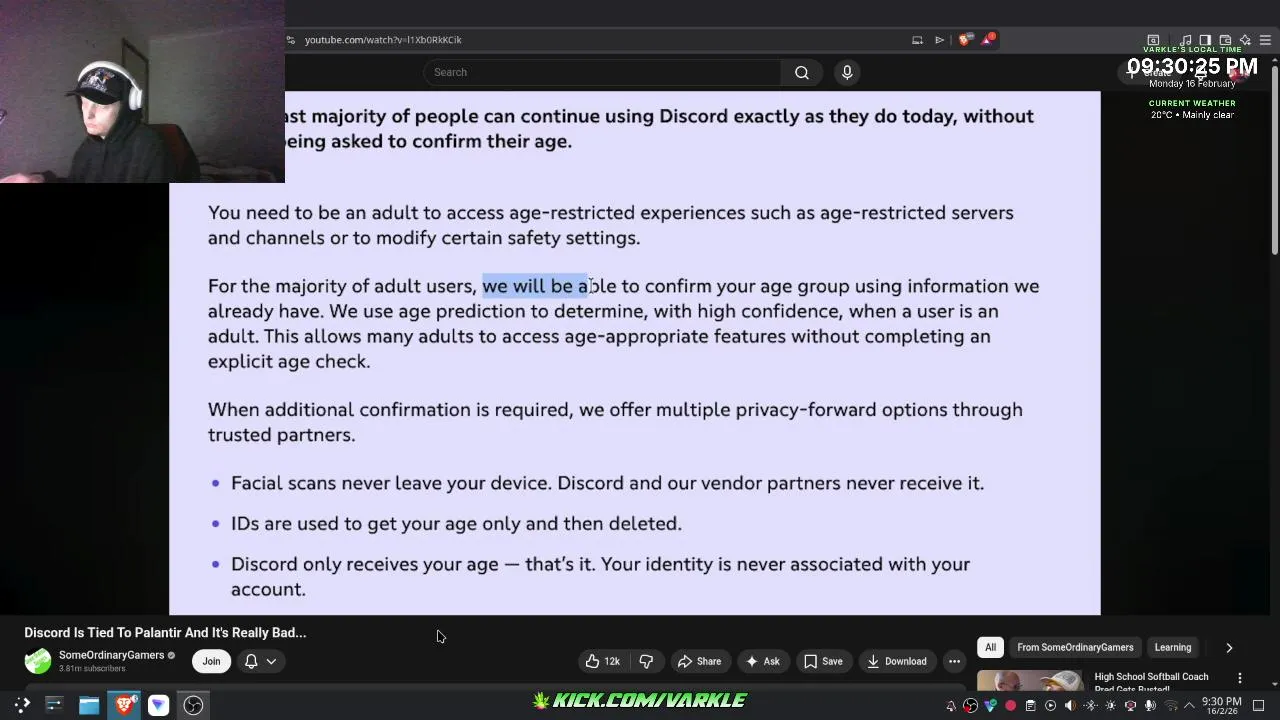This screenshot has height=720, width=1280.
Task: Activate voice search microphone icon
Action: [x=847, y=72]
